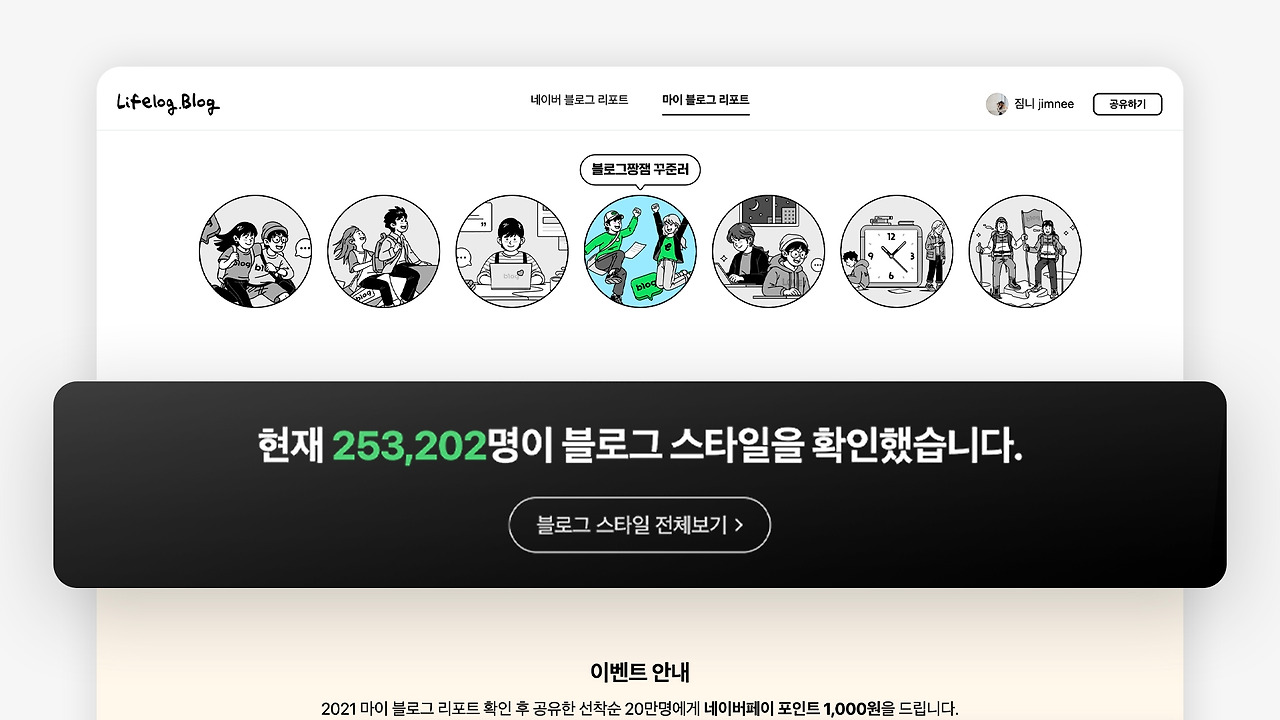This screenshot has height=720, width=1280.
Task: Select the two running kids illustration
Action: 255,251
